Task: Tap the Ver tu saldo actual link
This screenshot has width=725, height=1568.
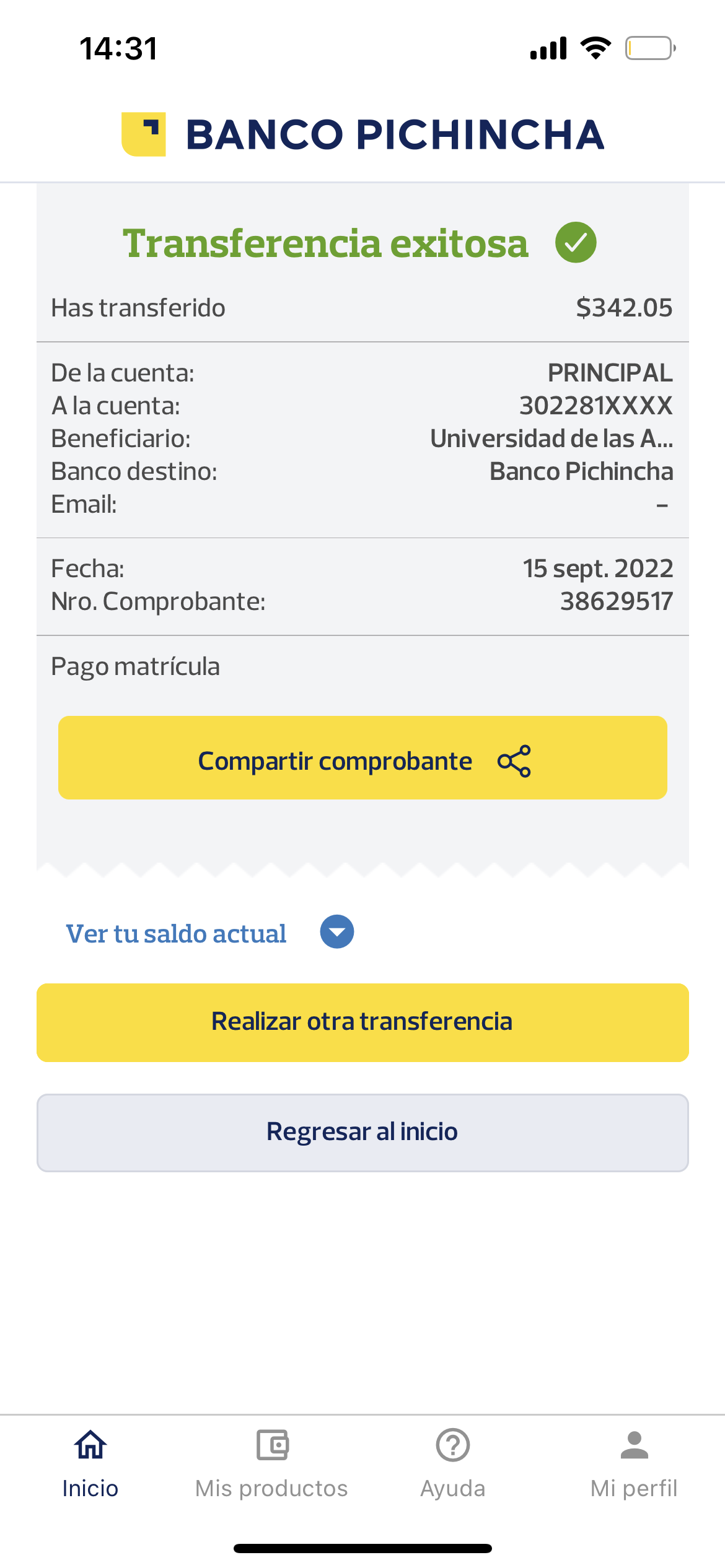Action: click(x=176, y=933)
